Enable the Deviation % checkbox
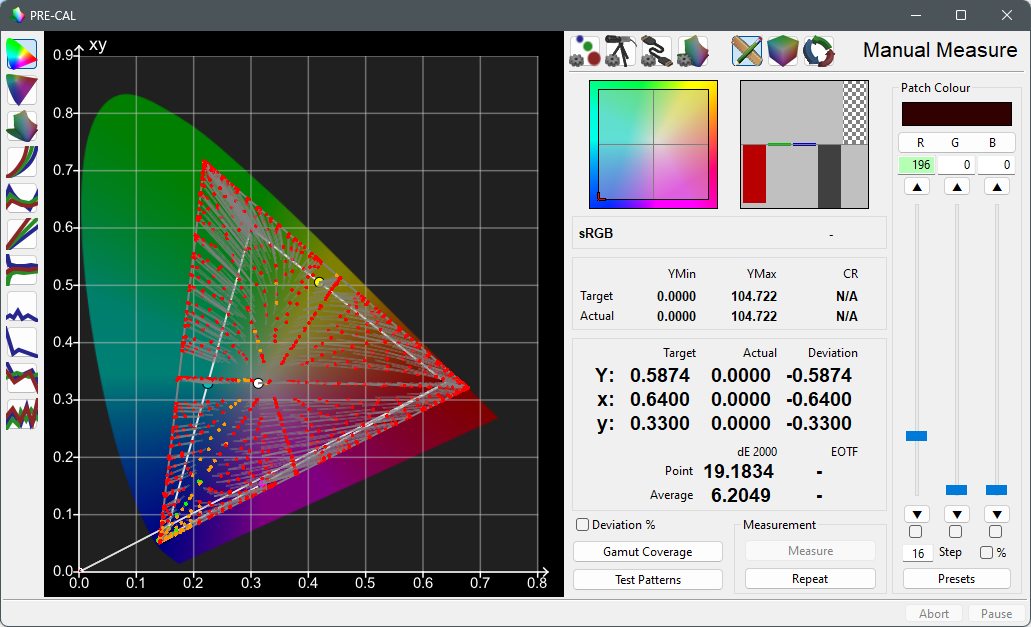This screenshot has height=627, width=1031. click(581, 524)
